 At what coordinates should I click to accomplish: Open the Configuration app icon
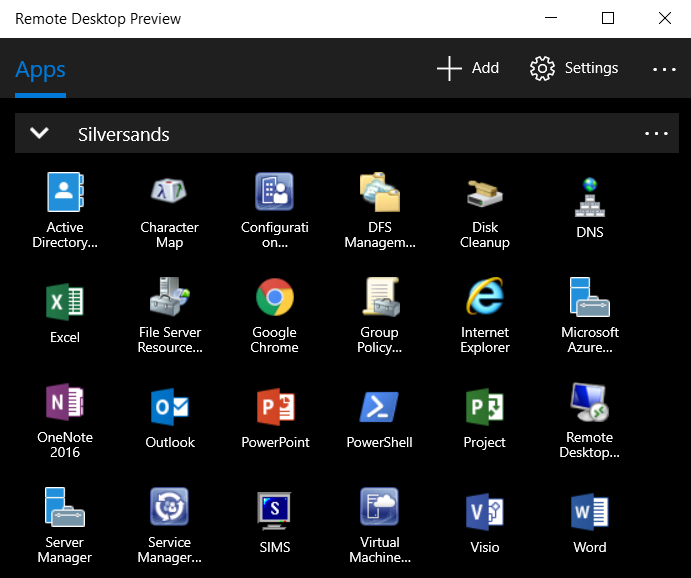(275, 192)
